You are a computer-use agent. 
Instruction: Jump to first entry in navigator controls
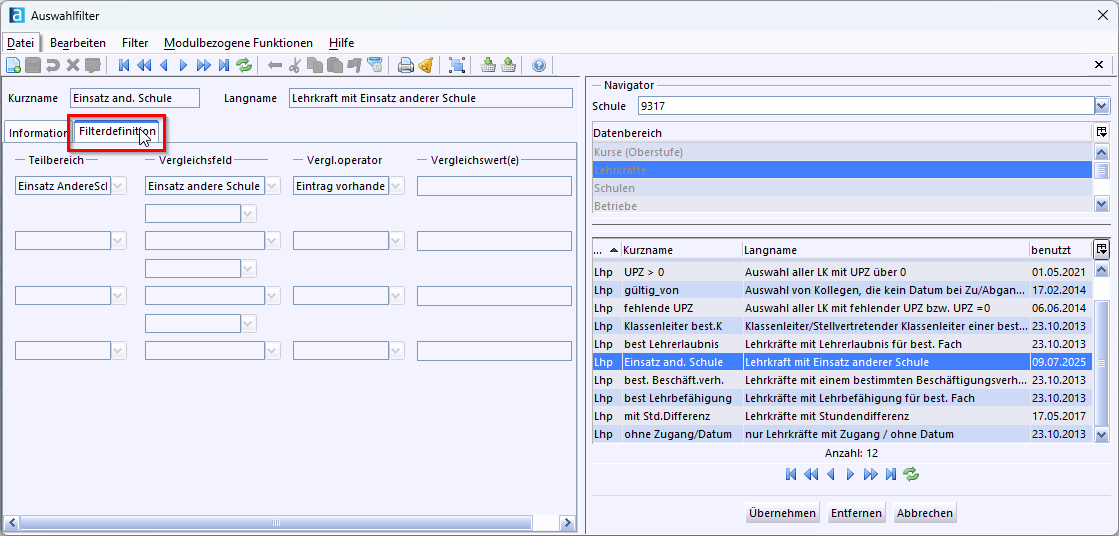pos(791,473)
